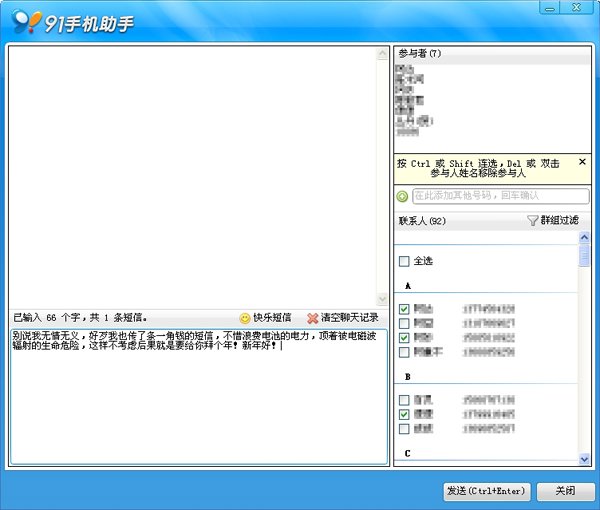This screenshot has width=600, height=510.
Task: Check the third contact under group B
Action: (x=404, y=429)
